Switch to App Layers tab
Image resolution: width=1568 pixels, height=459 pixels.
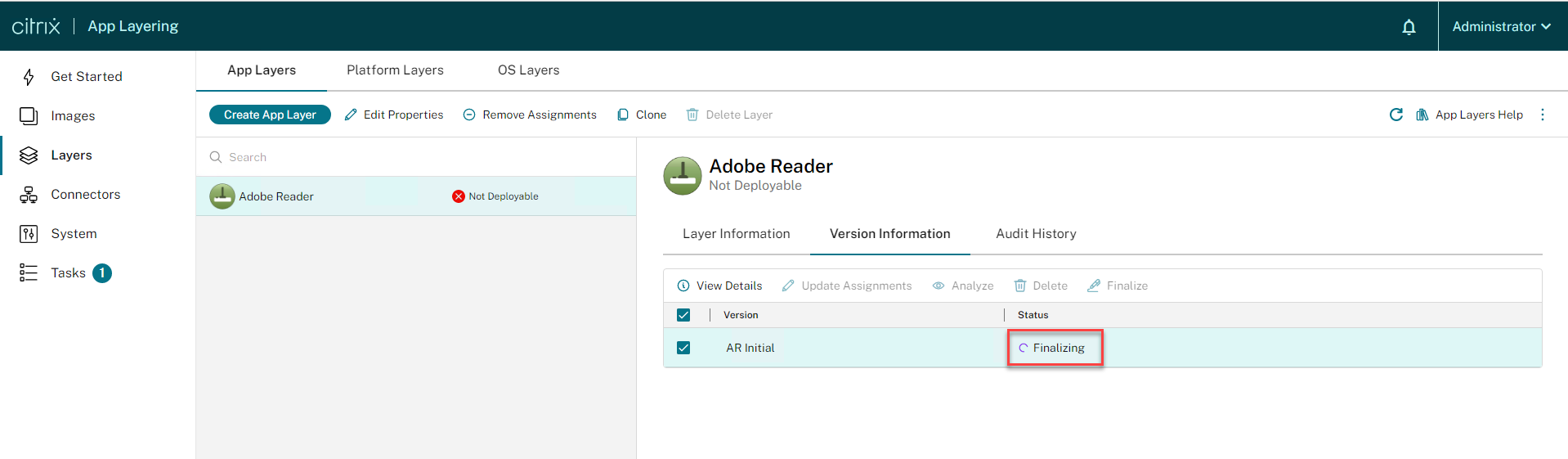tap(262, 70)
